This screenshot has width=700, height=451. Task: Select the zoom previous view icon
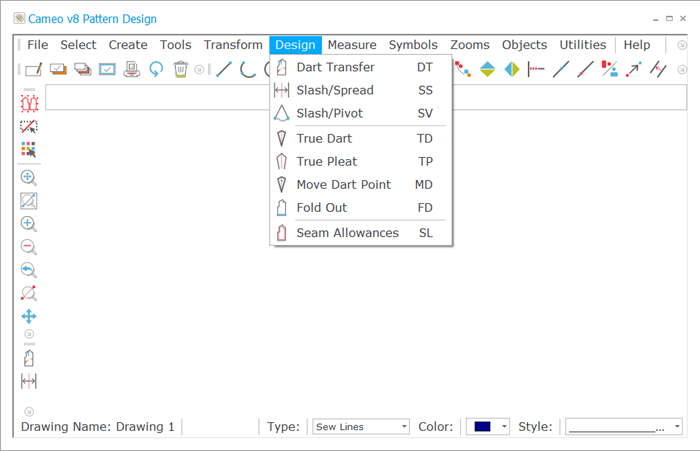(29, 270)
